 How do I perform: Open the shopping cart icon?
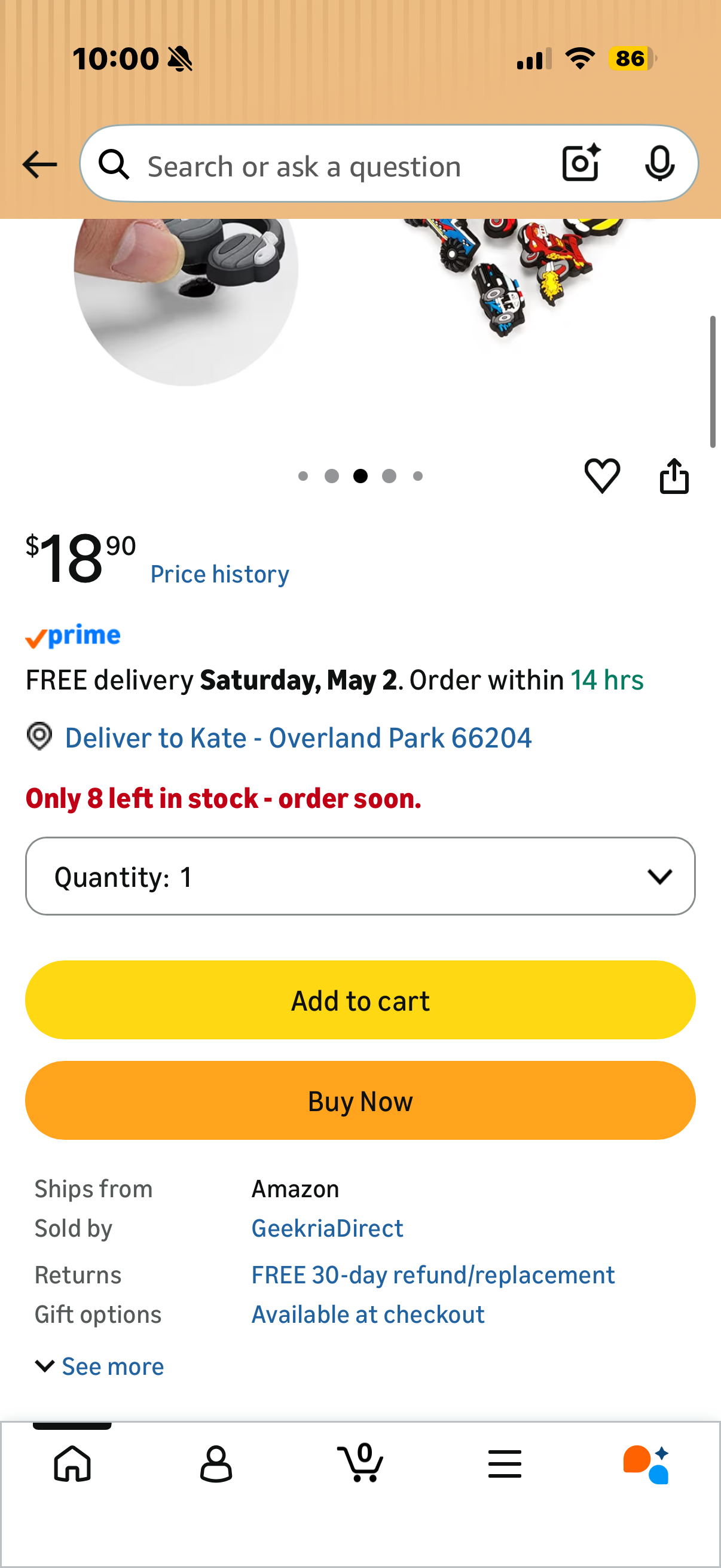[x=360, y=1462]
